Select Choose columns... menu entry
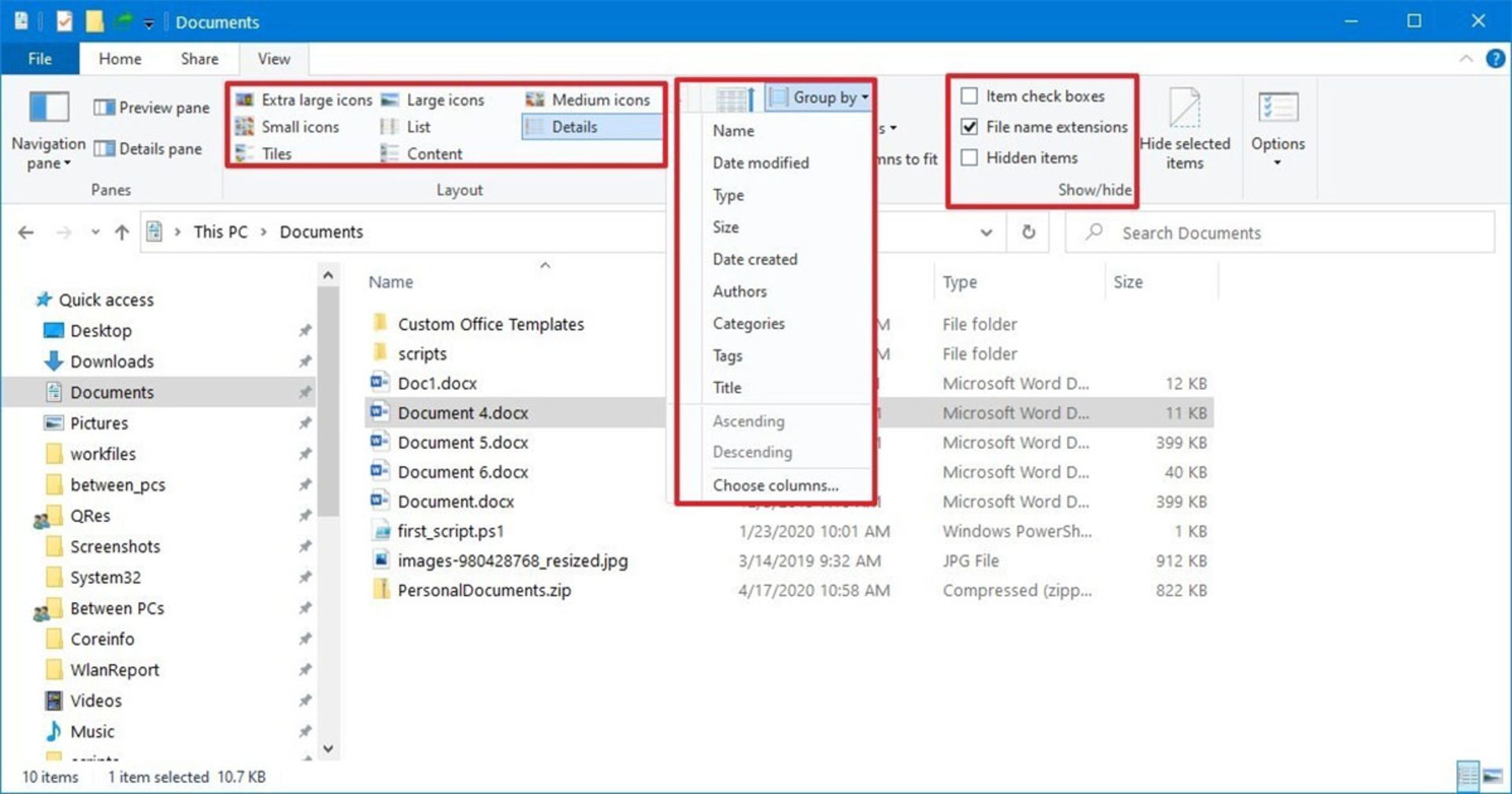 coord(775,485)
